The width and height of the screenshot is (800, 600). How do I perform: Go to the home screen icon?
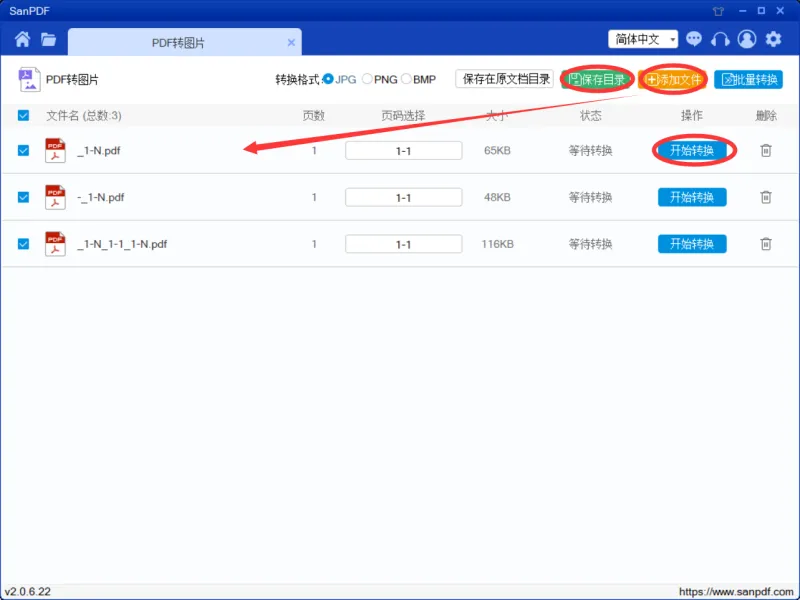22,39
